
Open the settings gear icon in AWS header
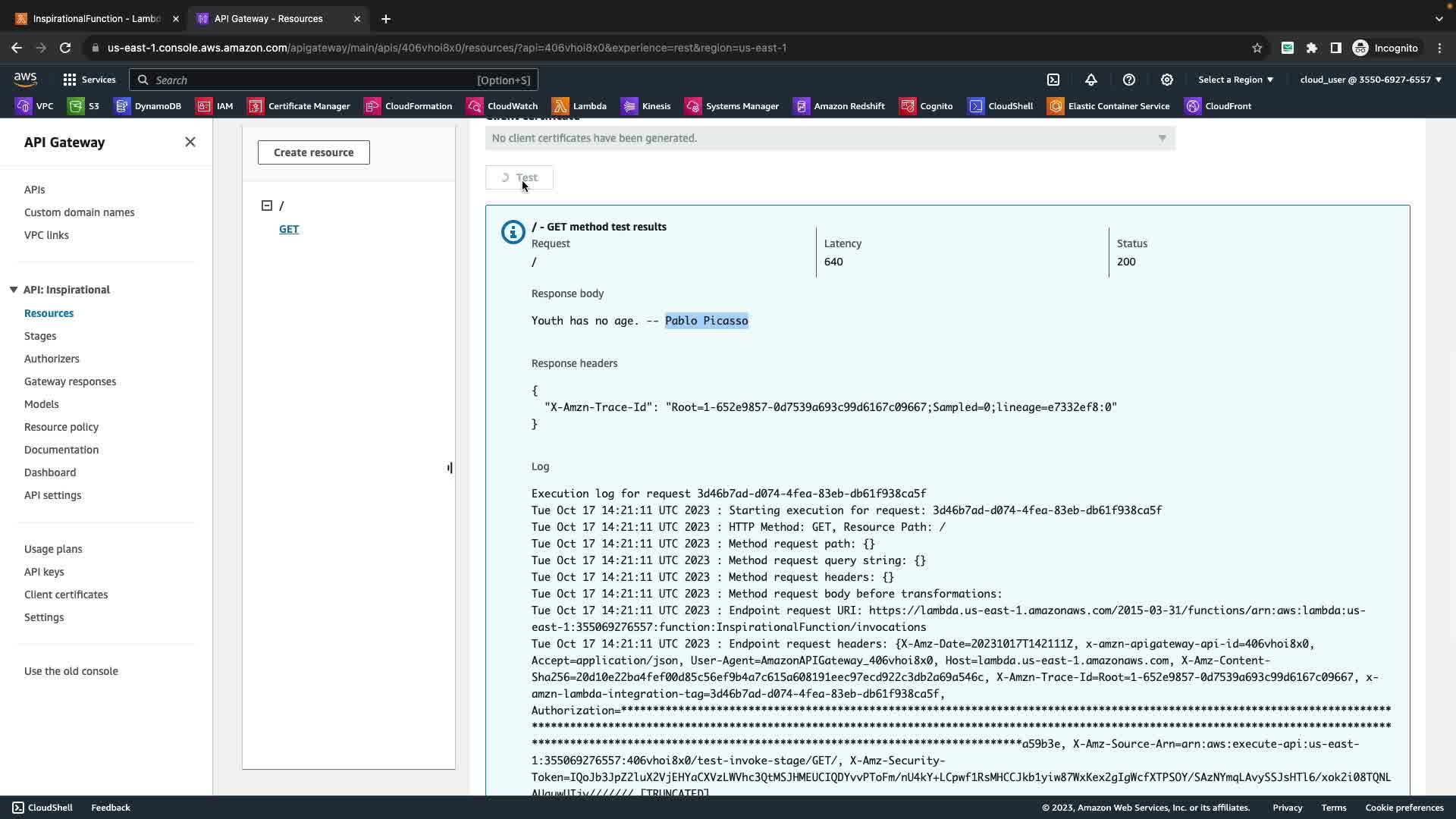(1167, 80)
